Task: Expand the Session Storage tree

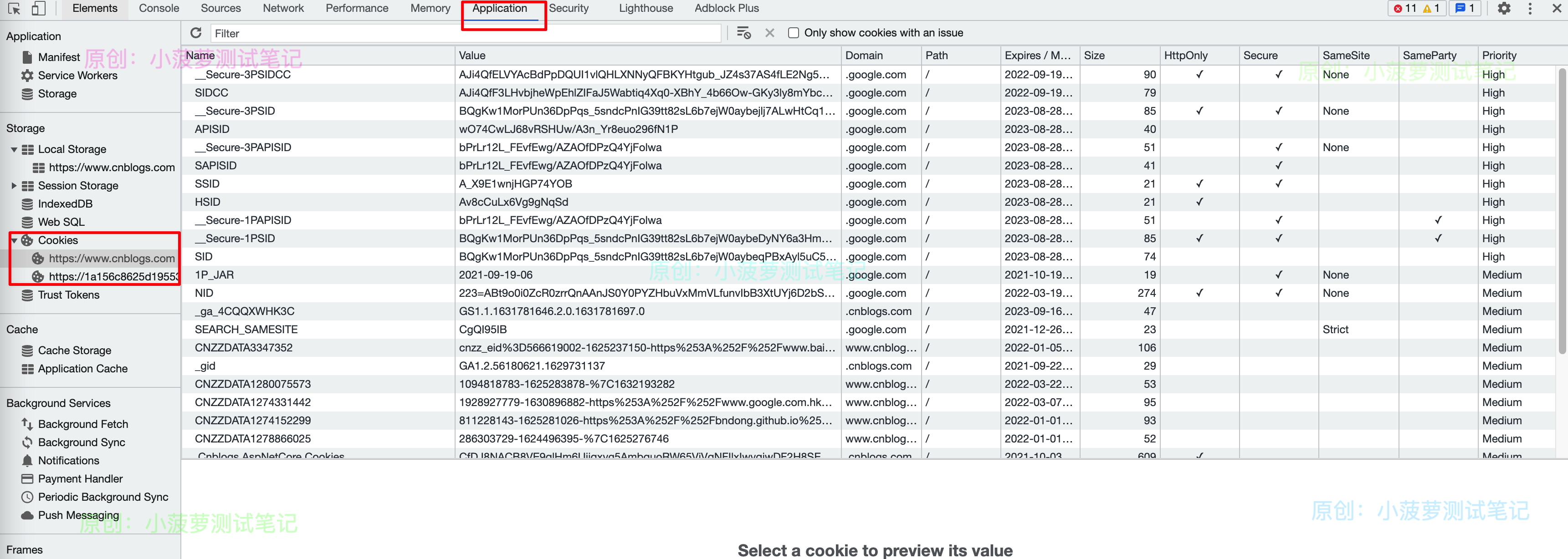Action: [x=15, y=186]
